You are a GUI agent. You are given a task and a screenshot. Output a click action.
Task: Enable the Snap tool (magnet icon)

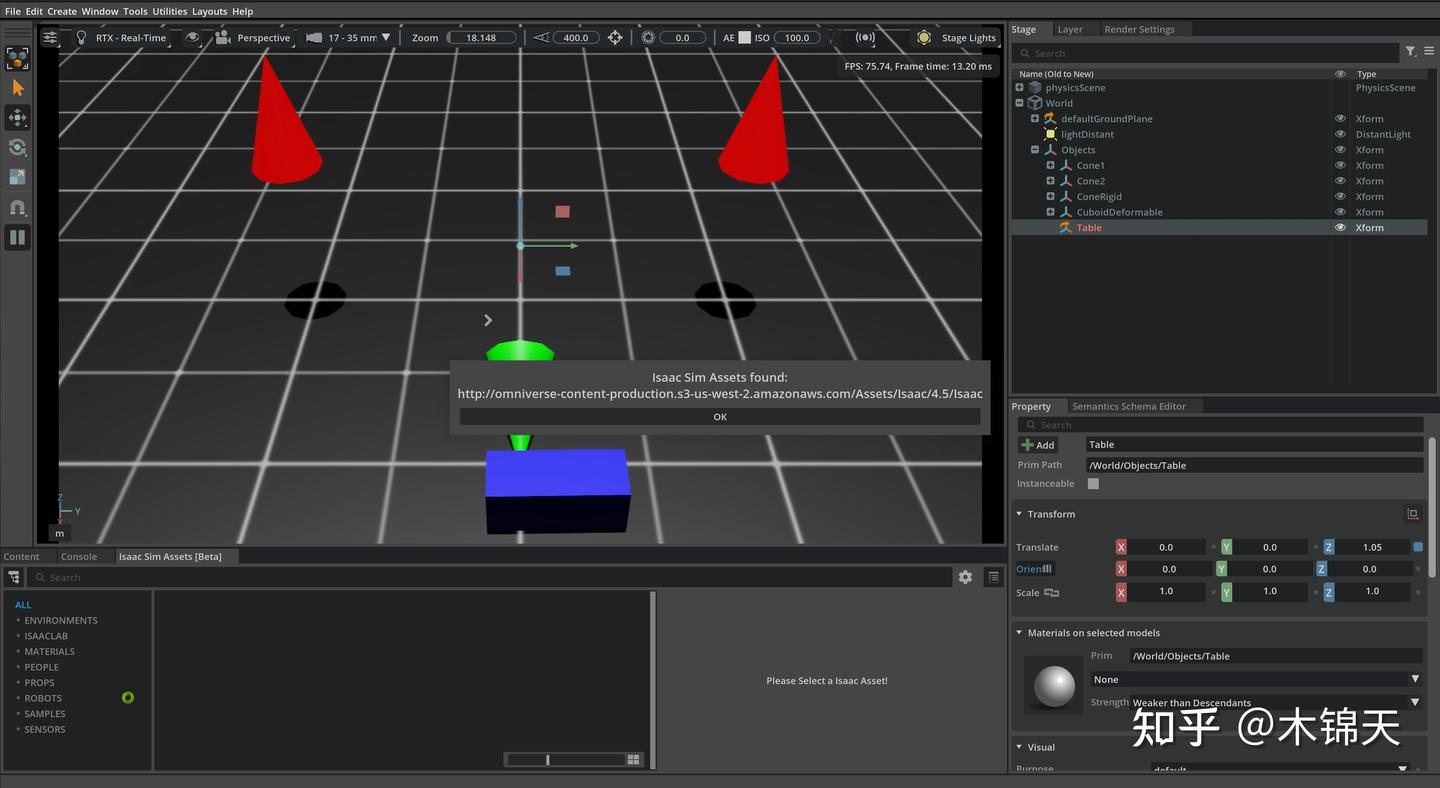(x=17, y=206)
